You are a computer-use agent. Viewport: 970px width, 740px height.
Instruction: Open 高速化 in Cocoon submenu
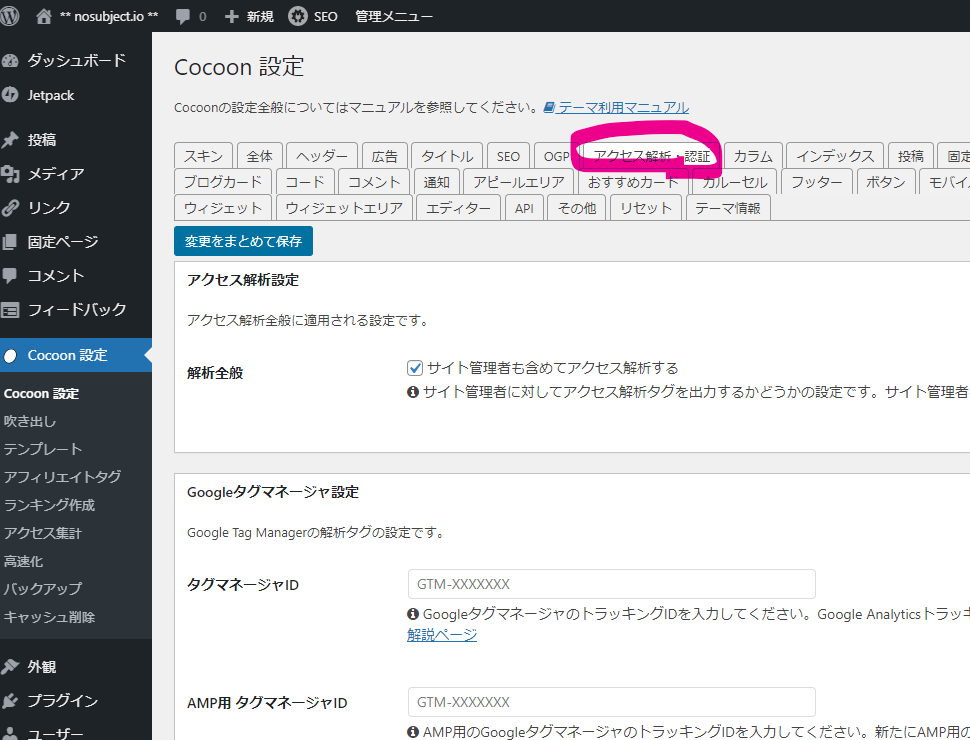coord(24,561)
